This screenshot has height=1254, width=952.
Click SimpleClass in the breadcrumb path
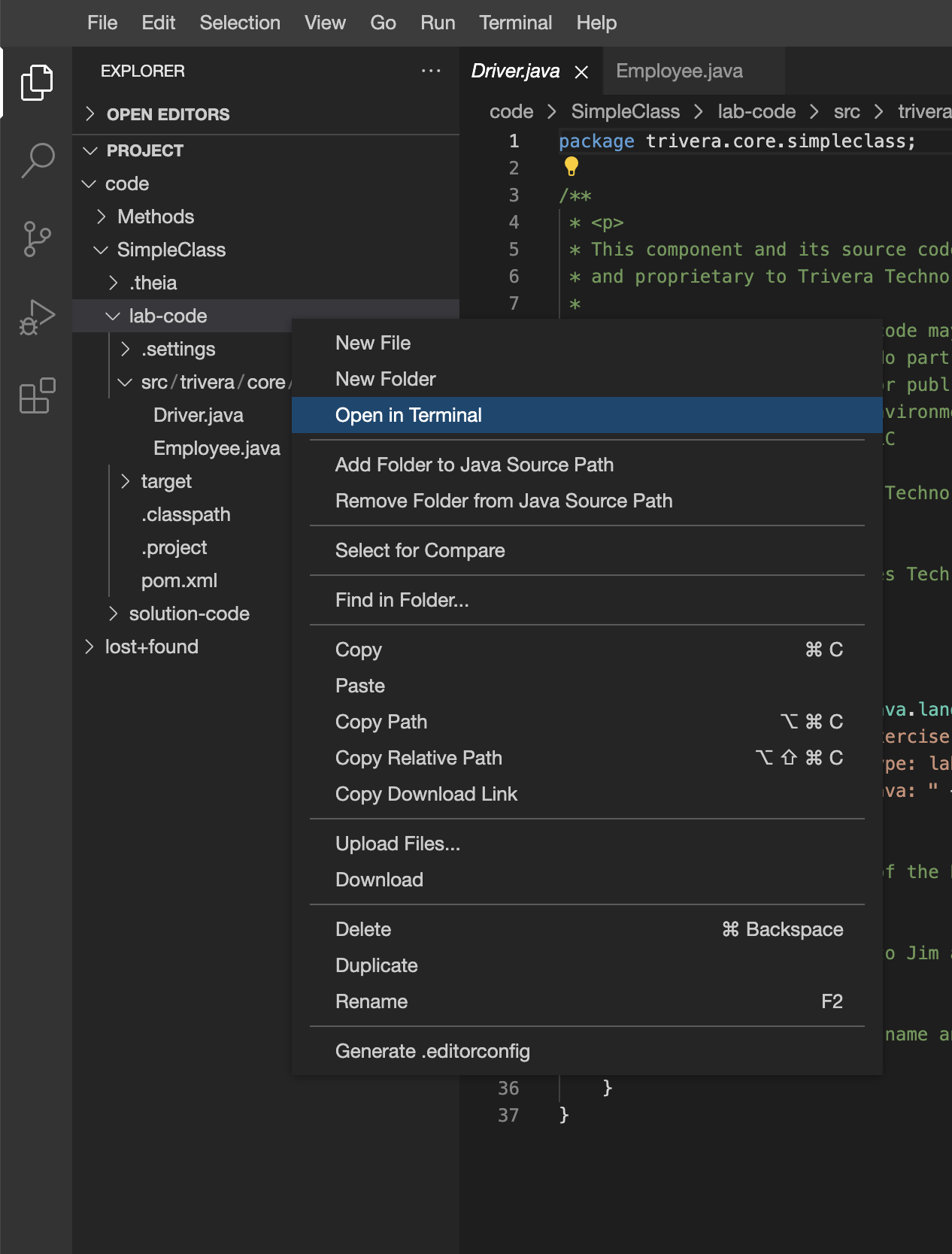(625, 111)
